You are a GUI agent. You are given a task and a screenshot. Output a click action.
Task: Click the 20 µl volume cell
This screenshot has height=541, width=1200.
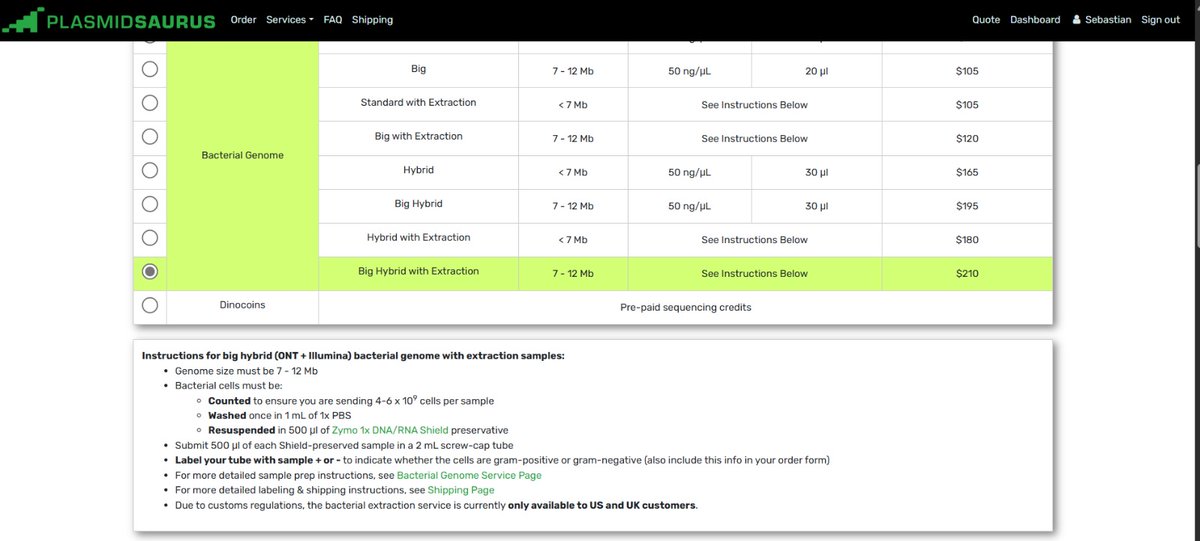(816, 70)
